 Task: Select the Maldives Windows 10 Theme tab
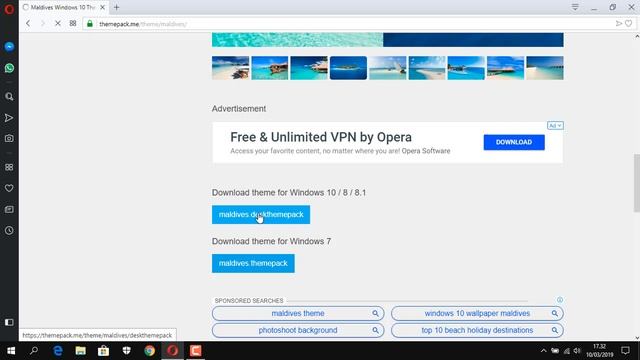click(64, 7)
